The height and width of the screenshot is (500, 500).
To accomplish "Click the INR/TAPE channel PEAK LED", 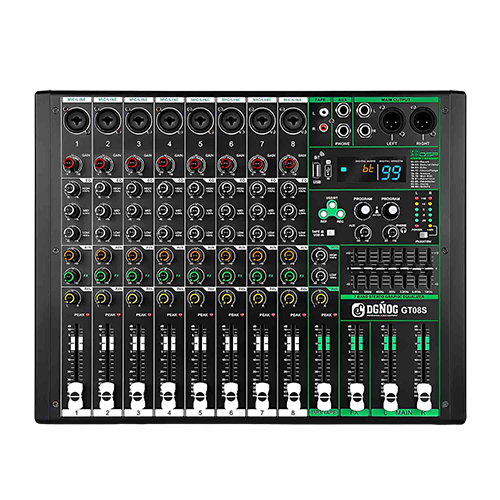I will [335, 315].
